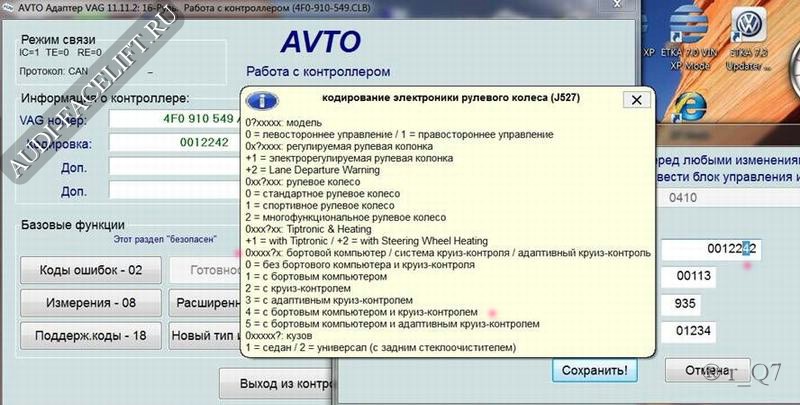Open Коды ошибок - 02 function

(91, 270)
